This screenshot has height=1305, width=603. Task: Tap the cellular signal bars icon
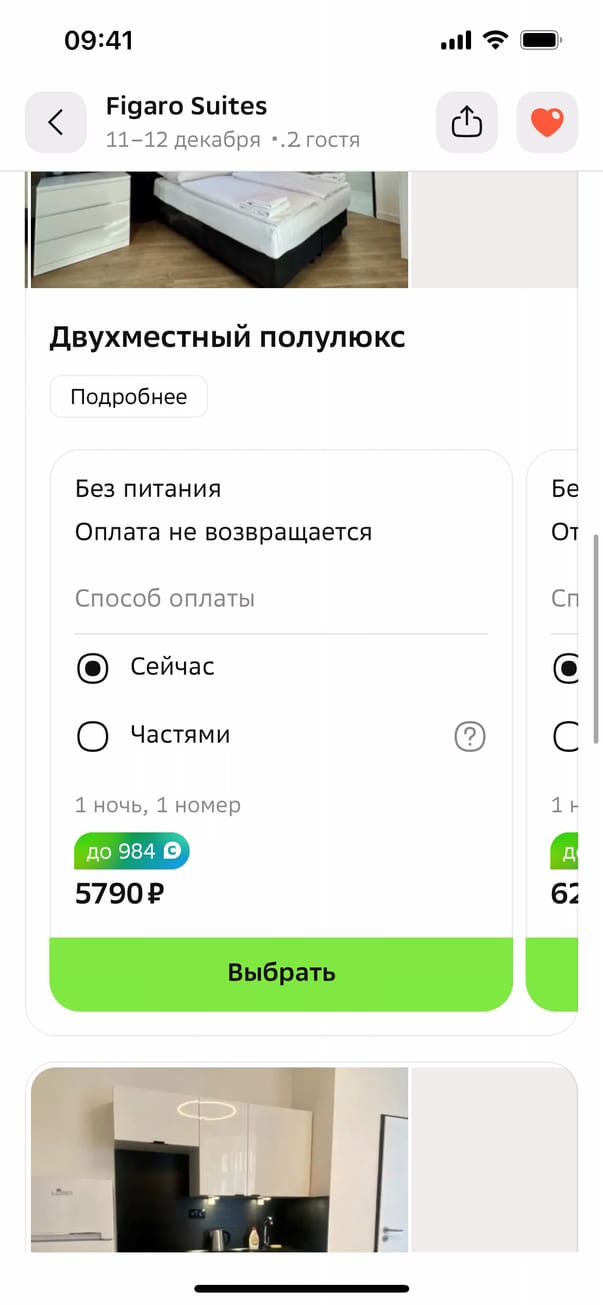pos(455,40)
